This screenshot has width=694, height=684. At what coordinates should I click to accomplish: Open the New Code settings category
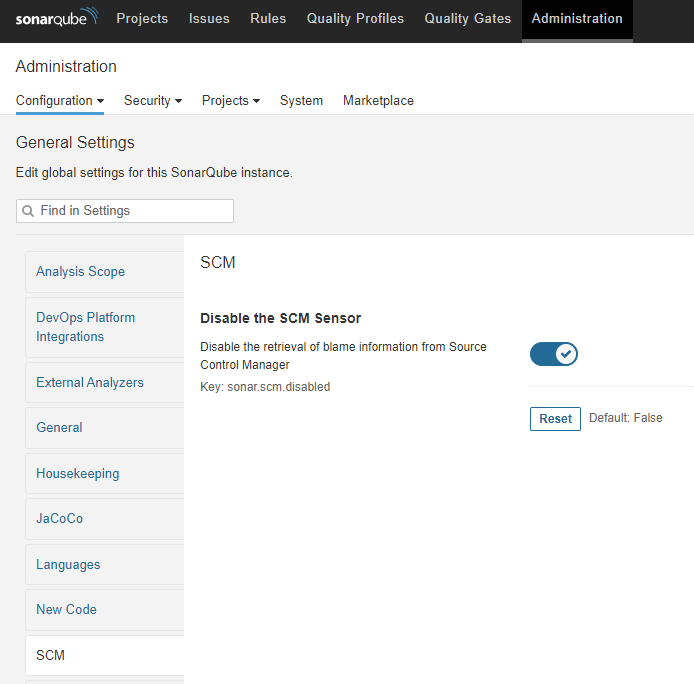[x=66, y=610]
